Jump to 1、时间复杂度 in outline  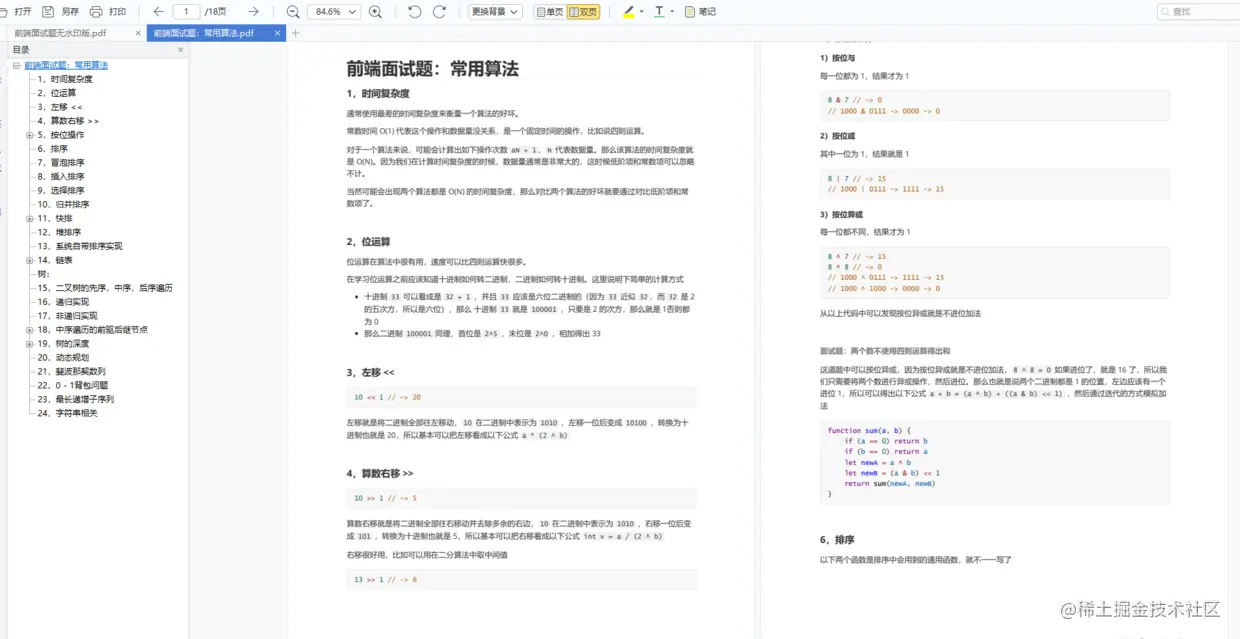click(65, 79)
